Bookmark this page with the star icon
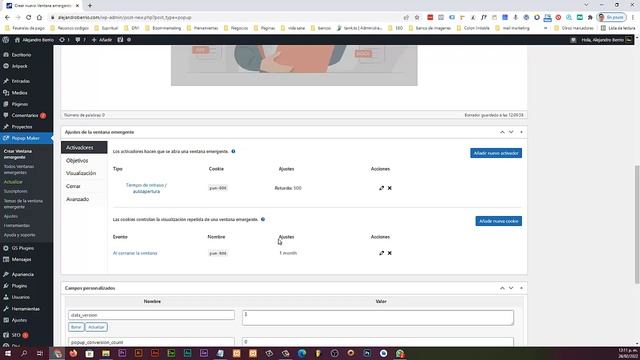640x360 pixels. point(417,18)
